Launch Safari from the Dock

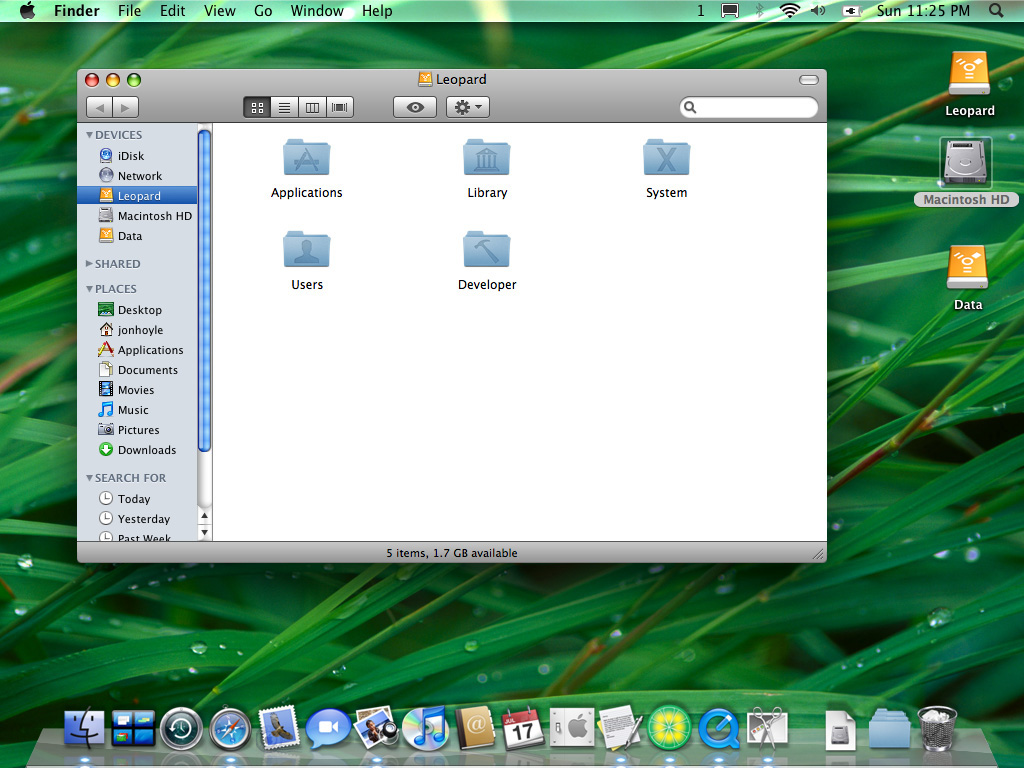(x=230, y=728)
